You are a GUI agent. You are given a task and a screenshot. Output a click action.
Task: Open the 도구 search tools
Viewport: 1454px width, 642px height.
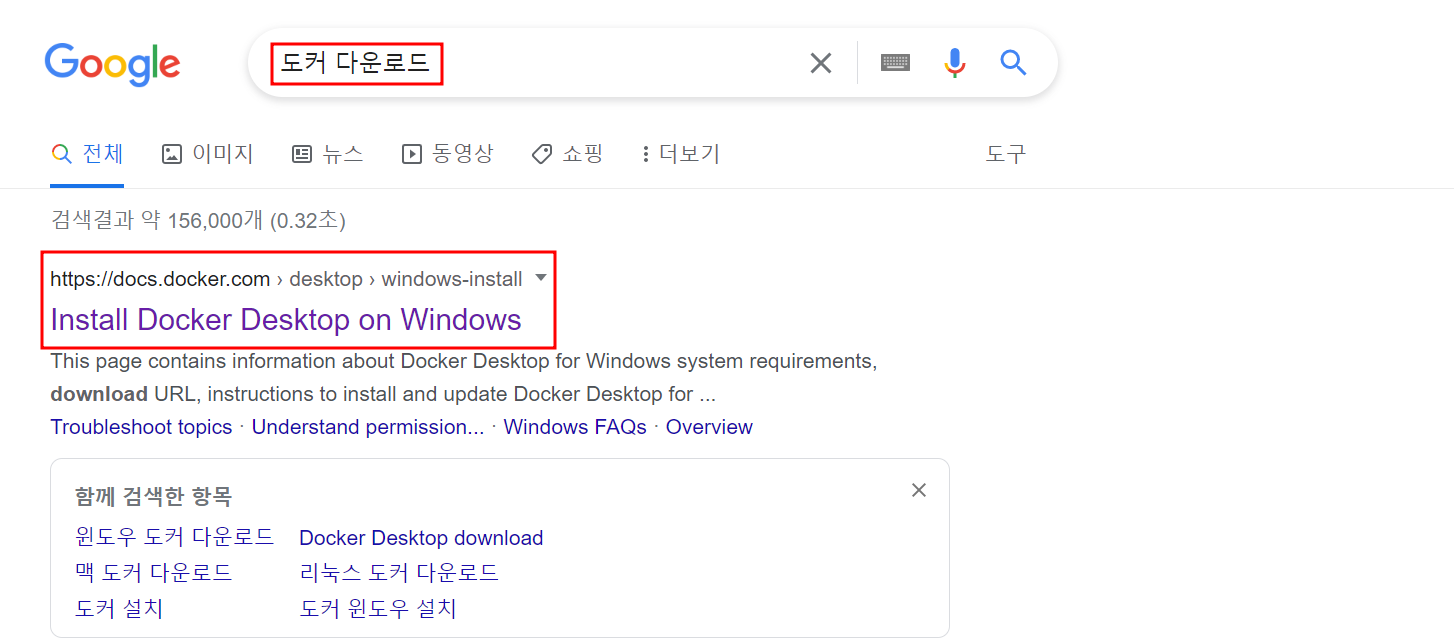point(1006,154)
